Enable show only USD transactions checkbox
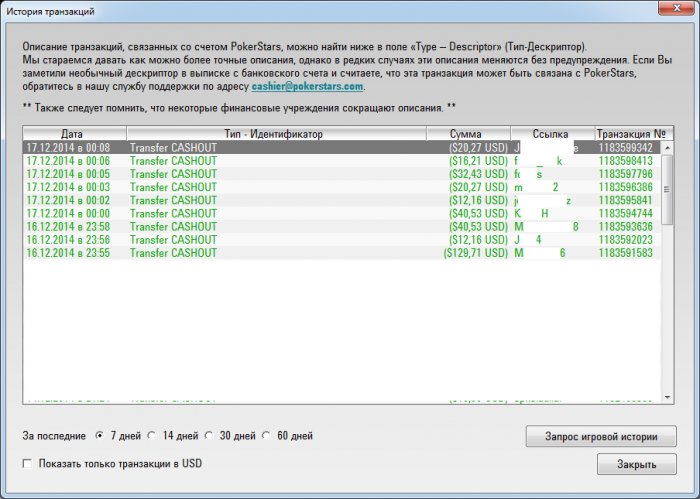Screen dimensions: 700x499 (27, 464)
